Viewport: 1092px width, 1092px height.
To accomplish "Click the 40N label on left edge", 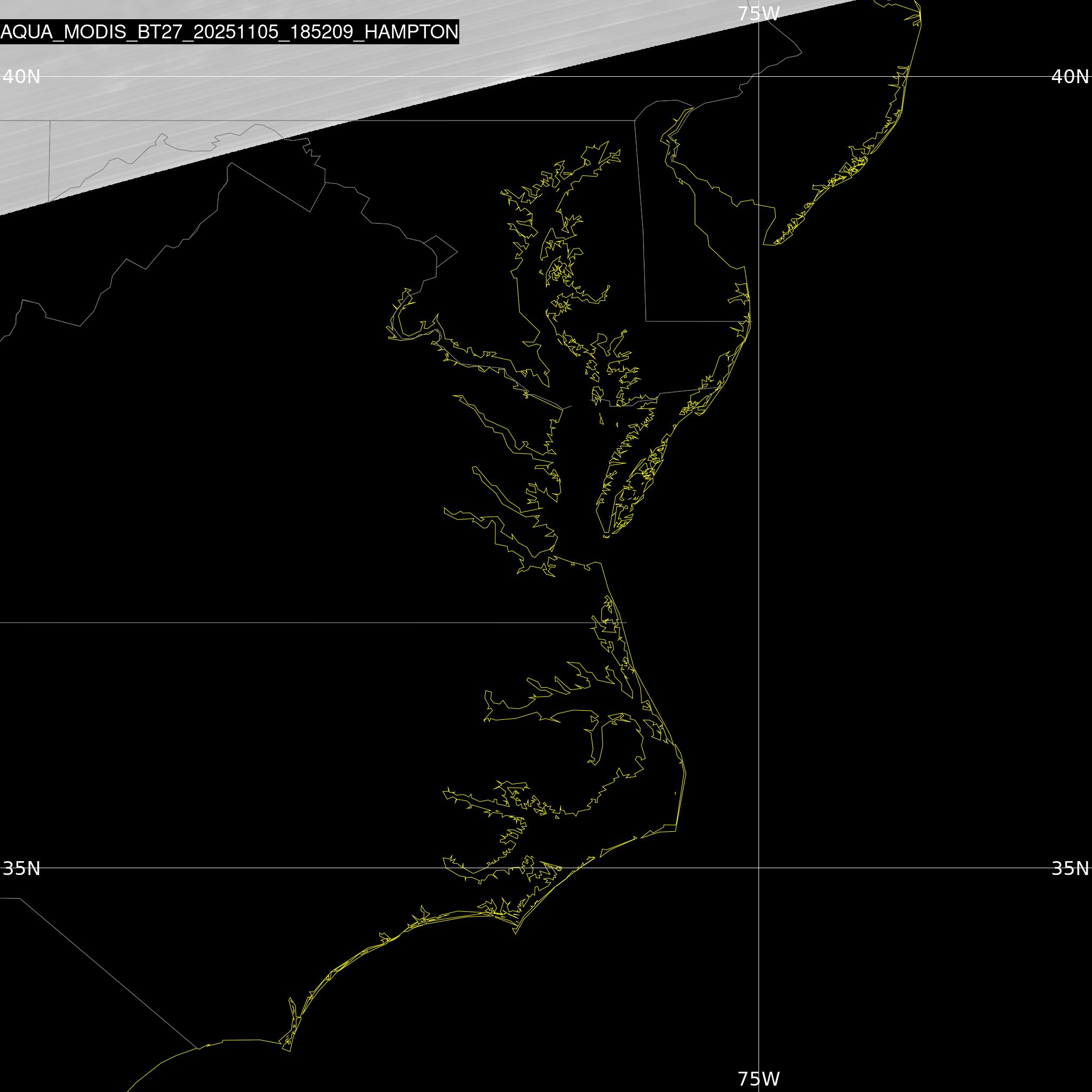I will pos(21,76).
